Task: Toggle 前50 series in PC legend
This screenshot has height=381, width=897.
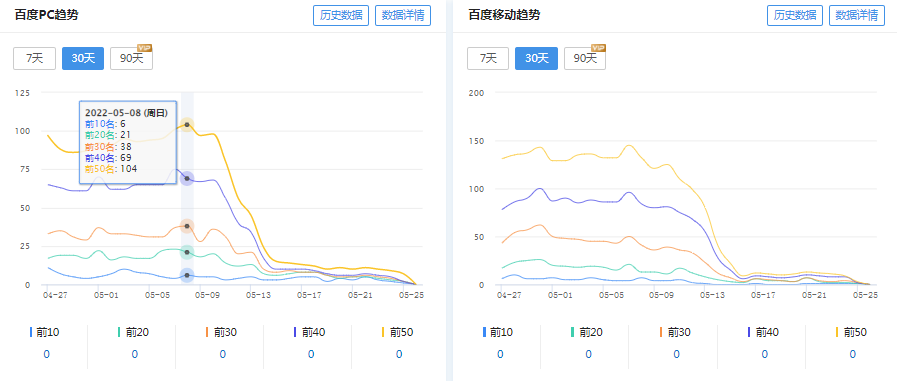Action: 398,332
